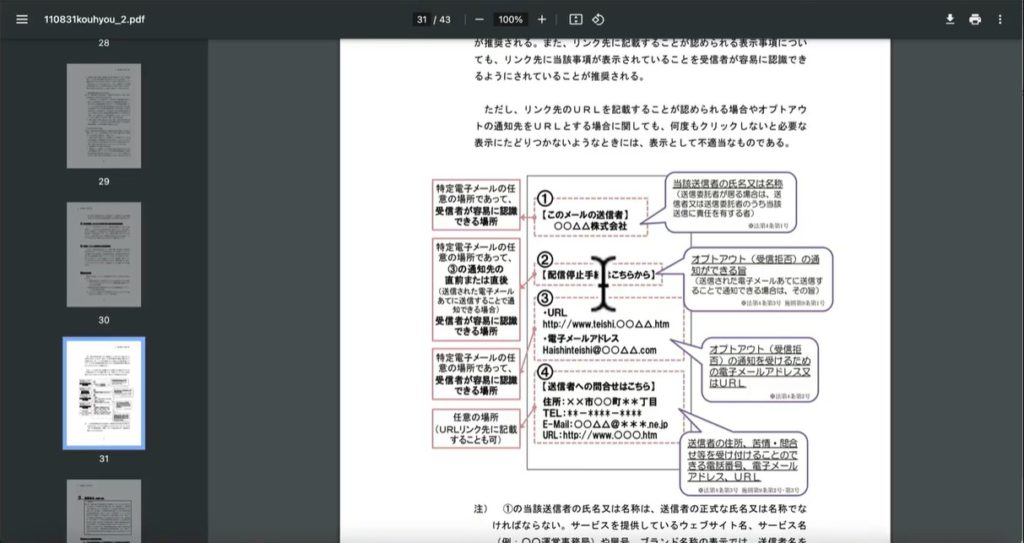Click the current page number field showing 31

tap(422, 19)
